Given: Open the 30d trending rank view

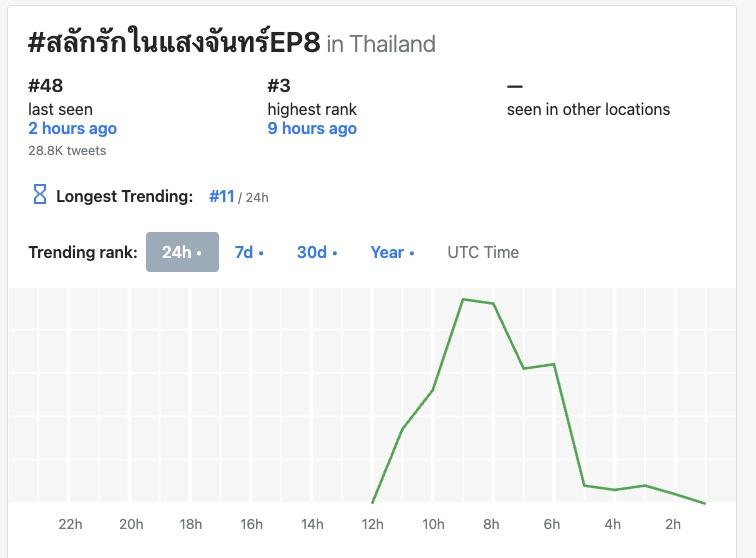Looking at the screenshot, I should click(316, 252).
